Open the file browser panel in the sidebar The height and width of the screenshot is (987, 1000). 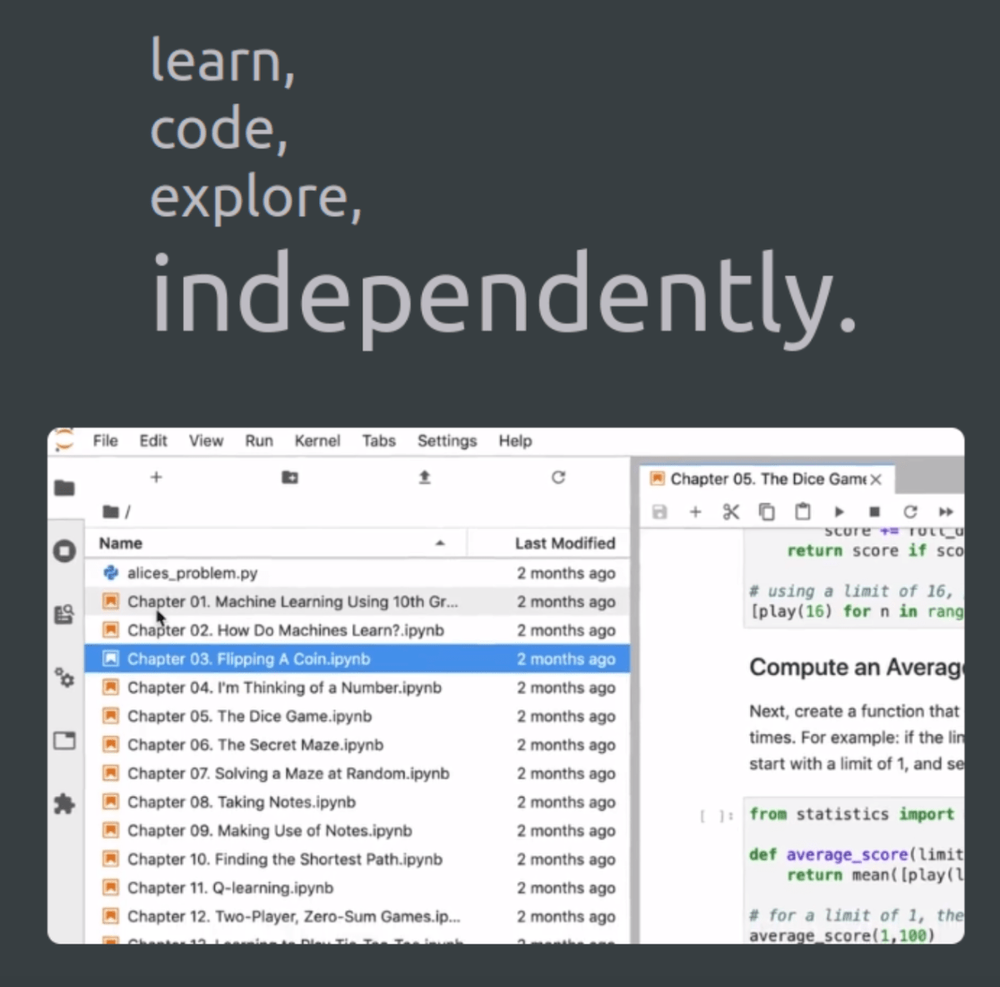(x=64, y=487)
